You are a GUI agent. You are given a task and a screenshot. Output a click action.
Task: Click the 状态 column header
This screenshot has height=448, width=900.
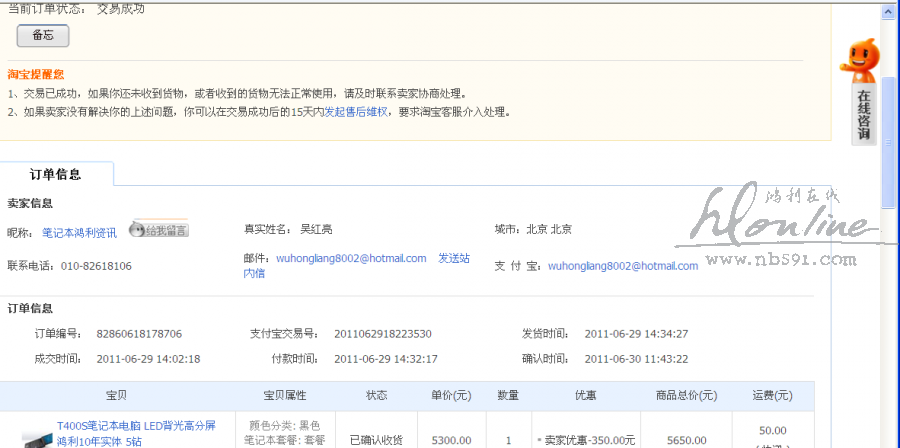376,396
